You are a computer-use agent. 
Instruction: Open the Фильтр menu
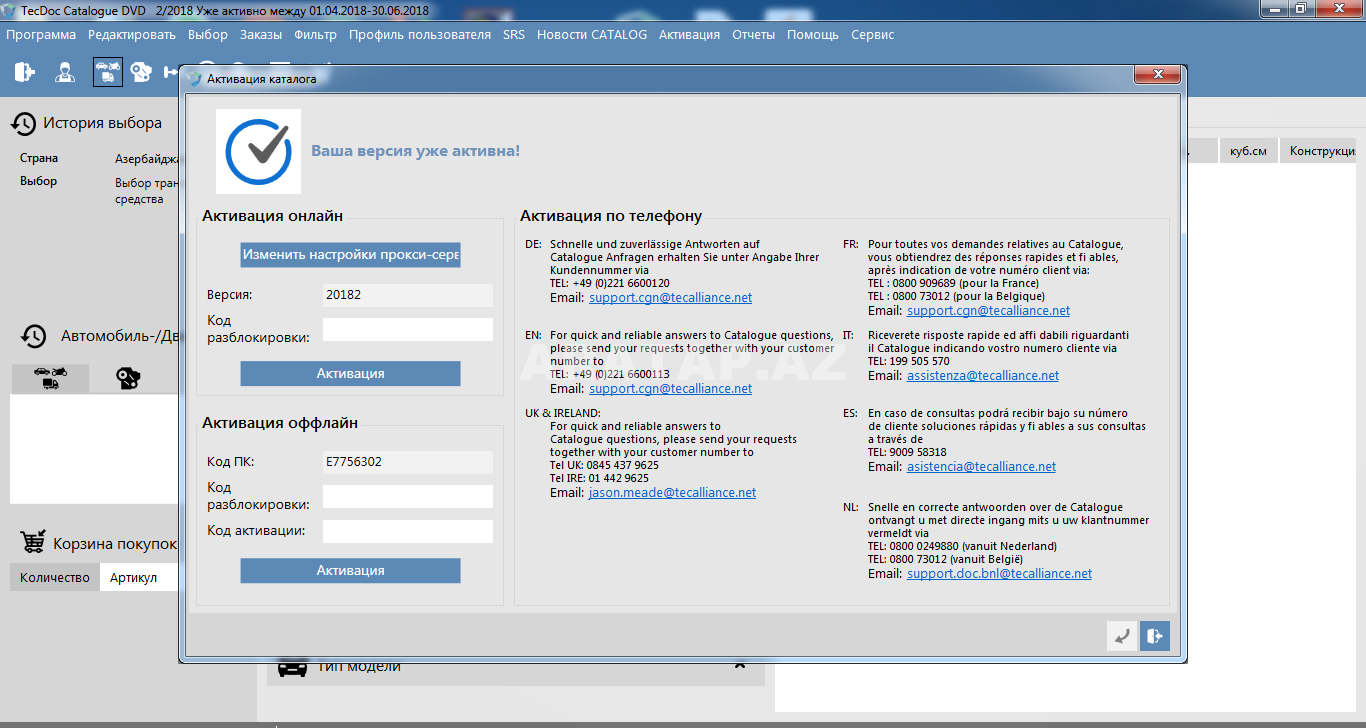tap(316, 34)
